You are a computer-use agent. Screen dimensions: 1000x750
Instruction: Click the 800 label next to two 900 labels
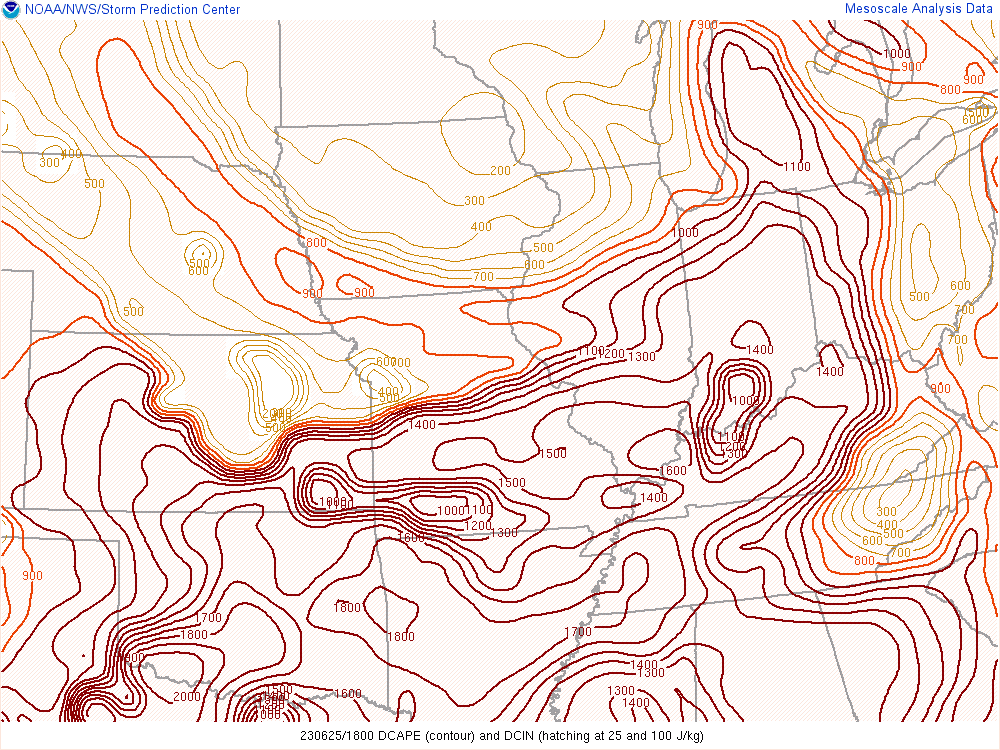tap(317, 243)
